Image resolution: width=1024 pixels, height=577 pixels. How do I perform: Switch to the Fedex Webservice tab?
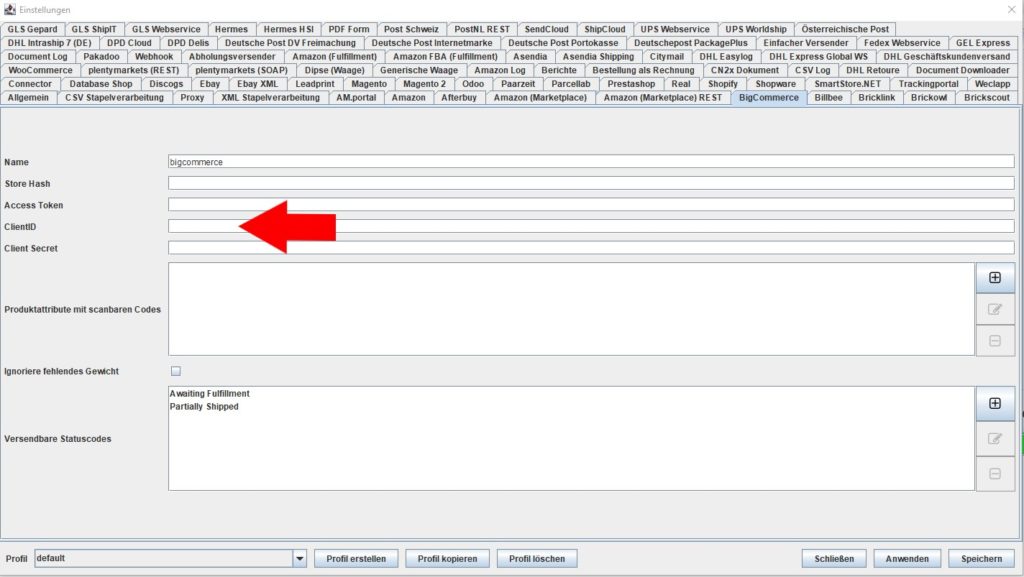901,42
